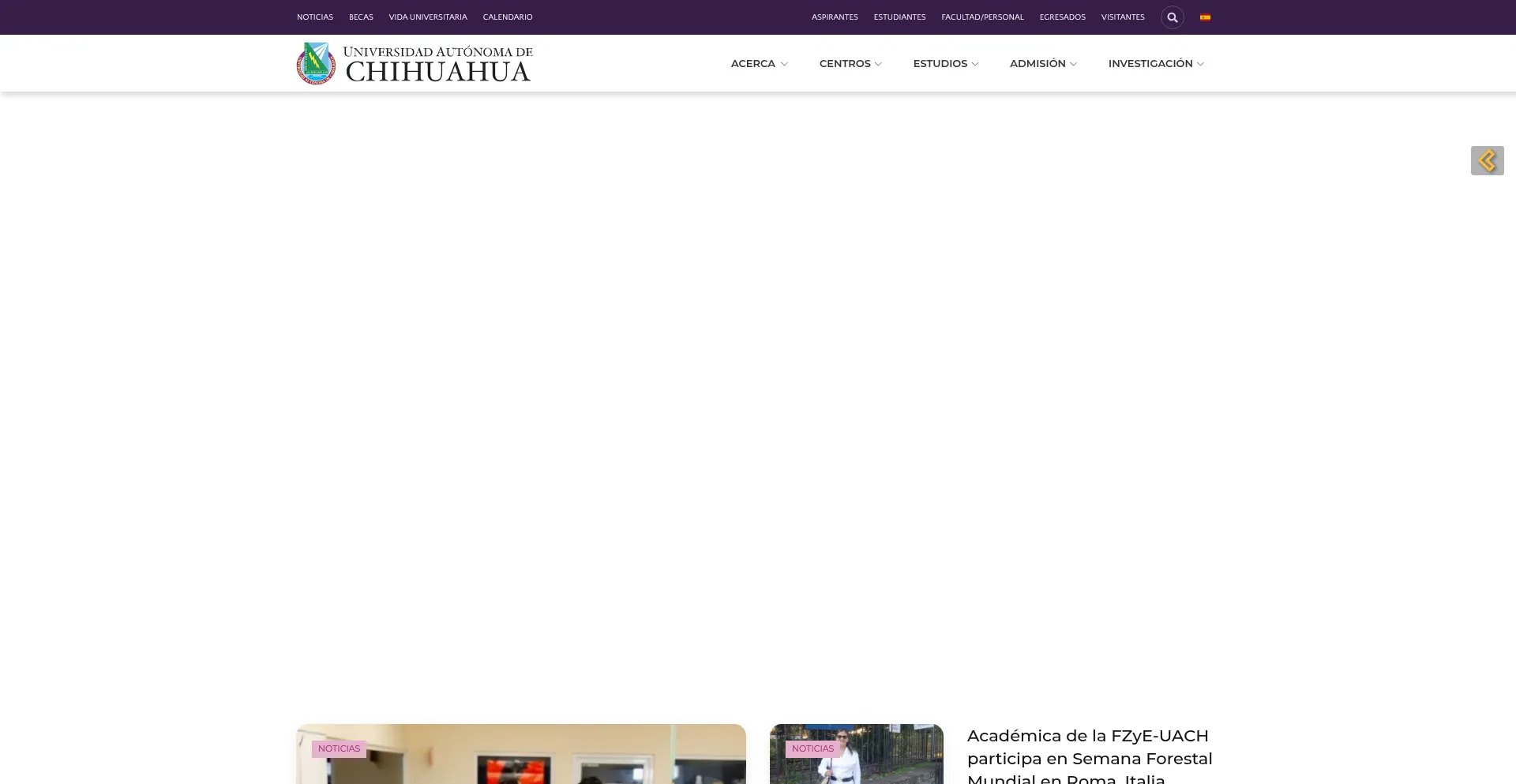Viewport: 1516px width, 784px height.
Task: Click the Spanish flag language icon
Action: pyautogui.click(x=1205, y=17)
